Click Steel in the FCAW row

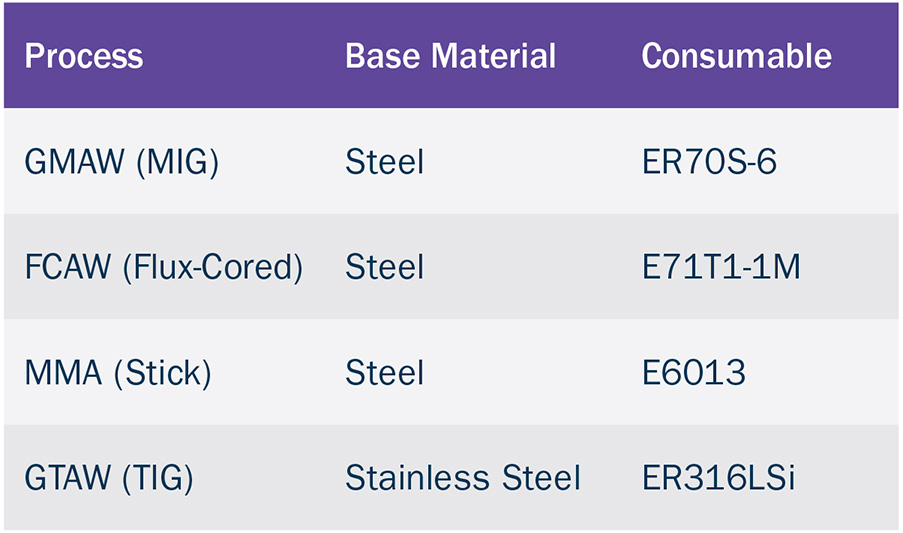pyautogui.click(x=385, y=267)
